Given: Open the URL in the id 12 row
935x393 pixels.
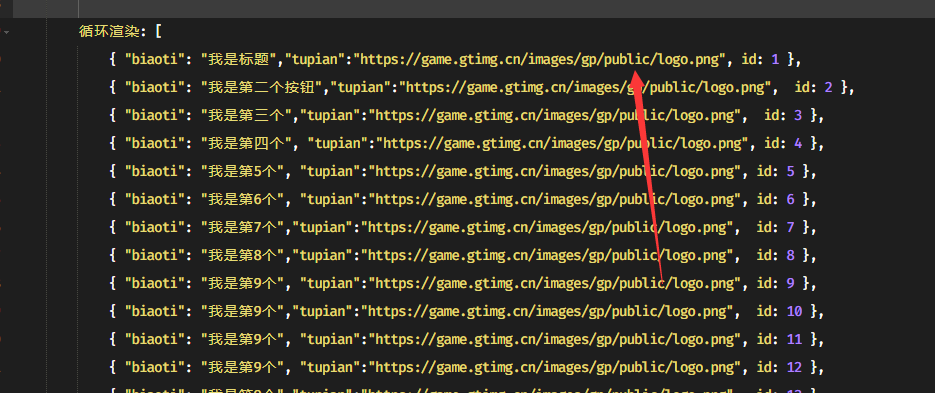Looking at the screenshot, I should [x=555, y=367].
